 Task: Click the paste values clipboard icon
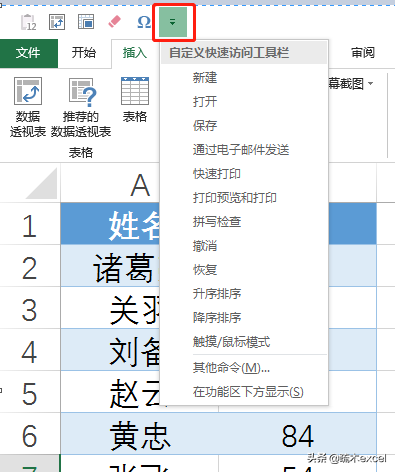point(28,22)
